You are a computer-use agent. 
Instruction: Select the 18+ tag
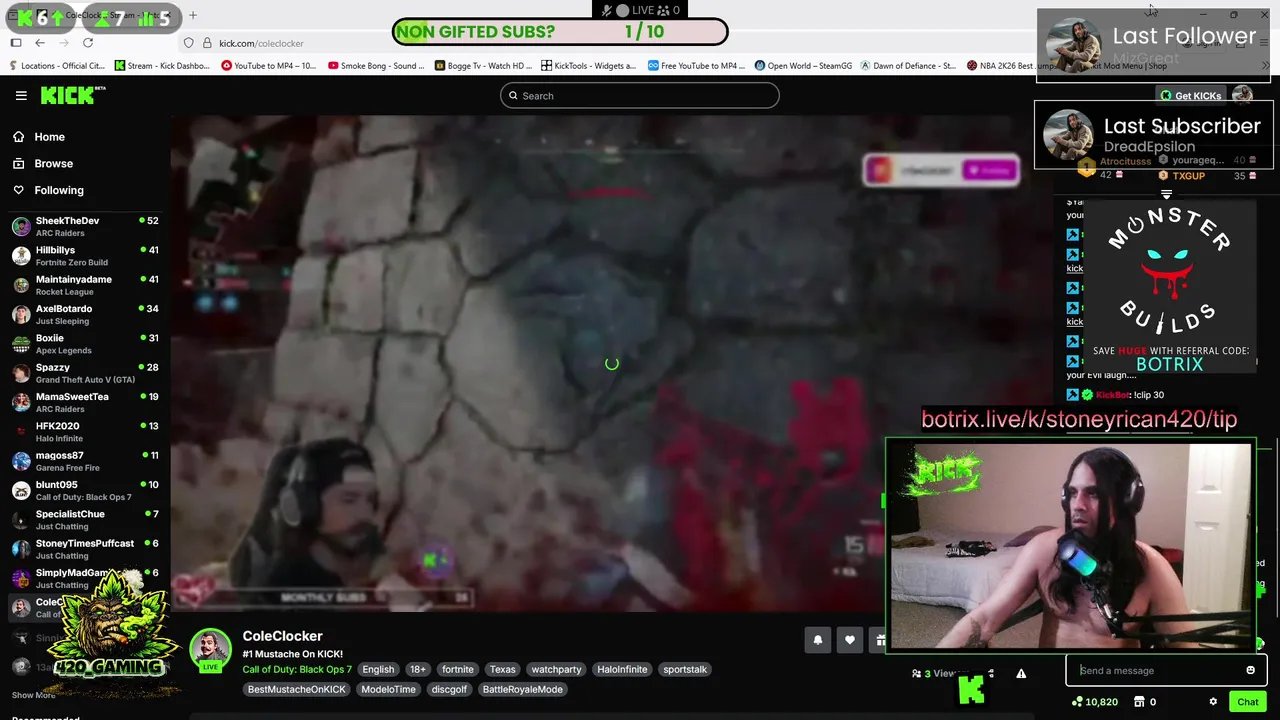(417, 669)
